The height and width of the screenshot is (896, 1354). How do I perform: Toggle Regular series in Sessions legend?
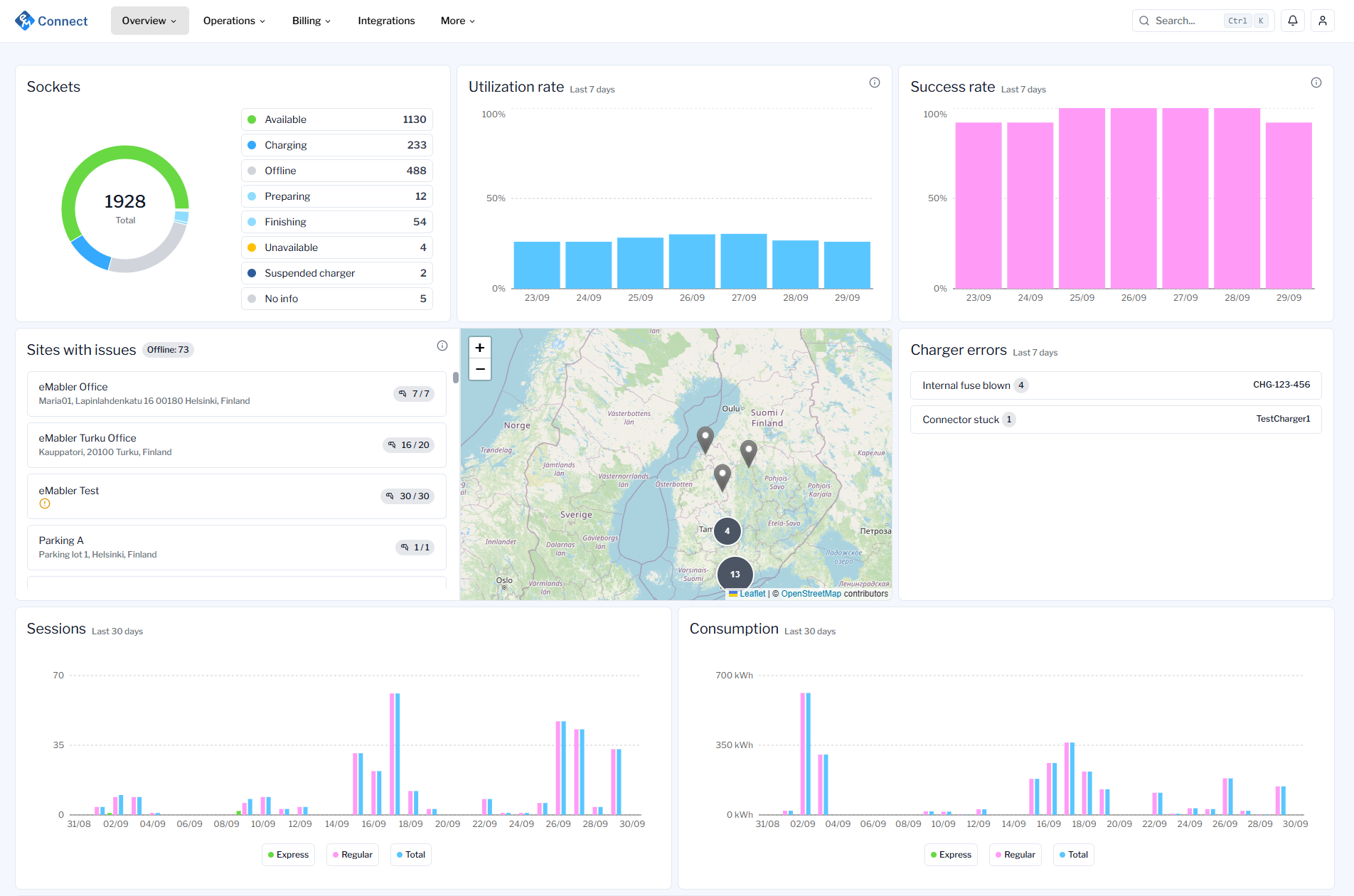pyautogui.click(x=353, y=855)
